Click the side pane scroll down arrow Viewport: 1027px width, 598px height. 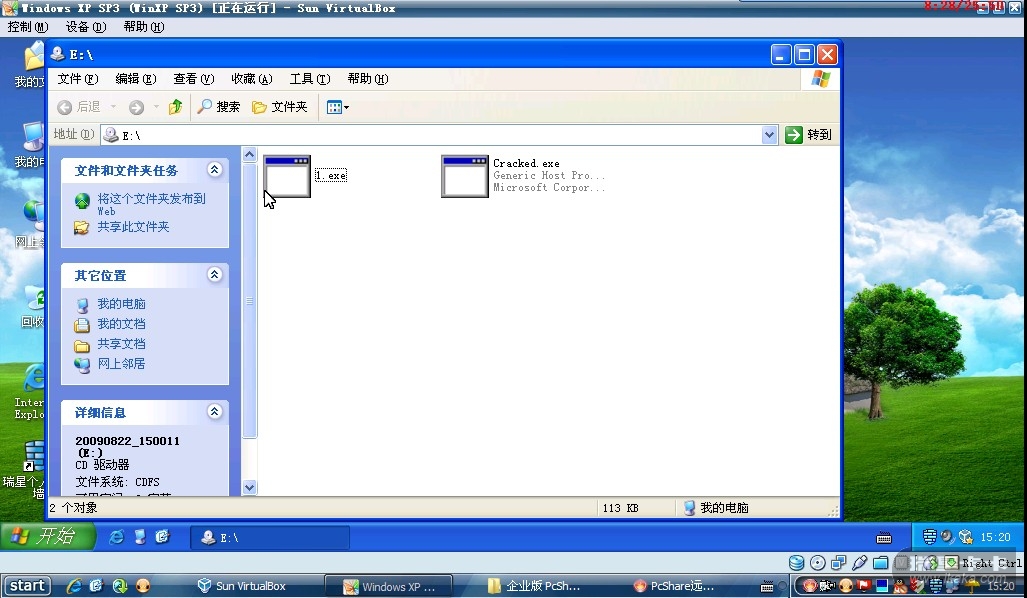coord(250,487)
